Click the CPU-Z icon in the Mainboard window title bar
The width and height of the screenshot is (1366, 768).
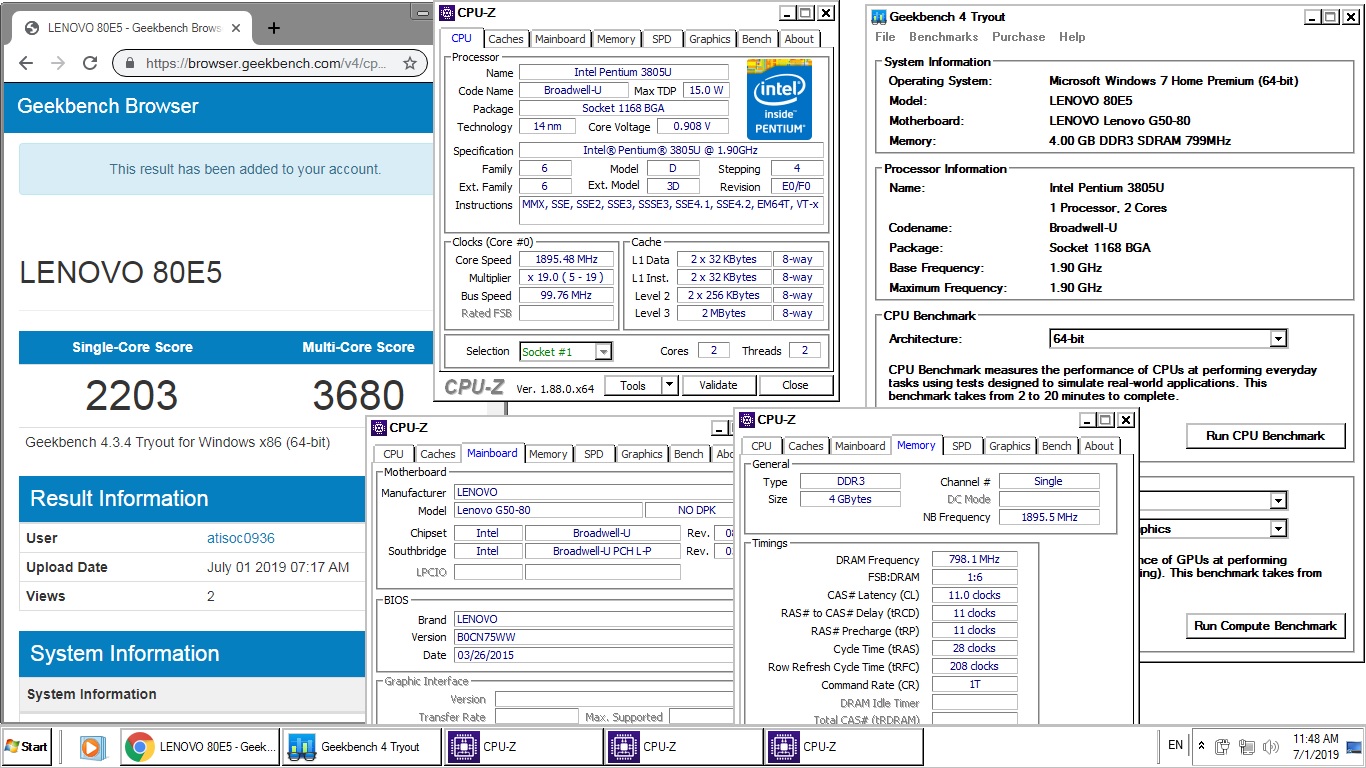click(379, 428)
